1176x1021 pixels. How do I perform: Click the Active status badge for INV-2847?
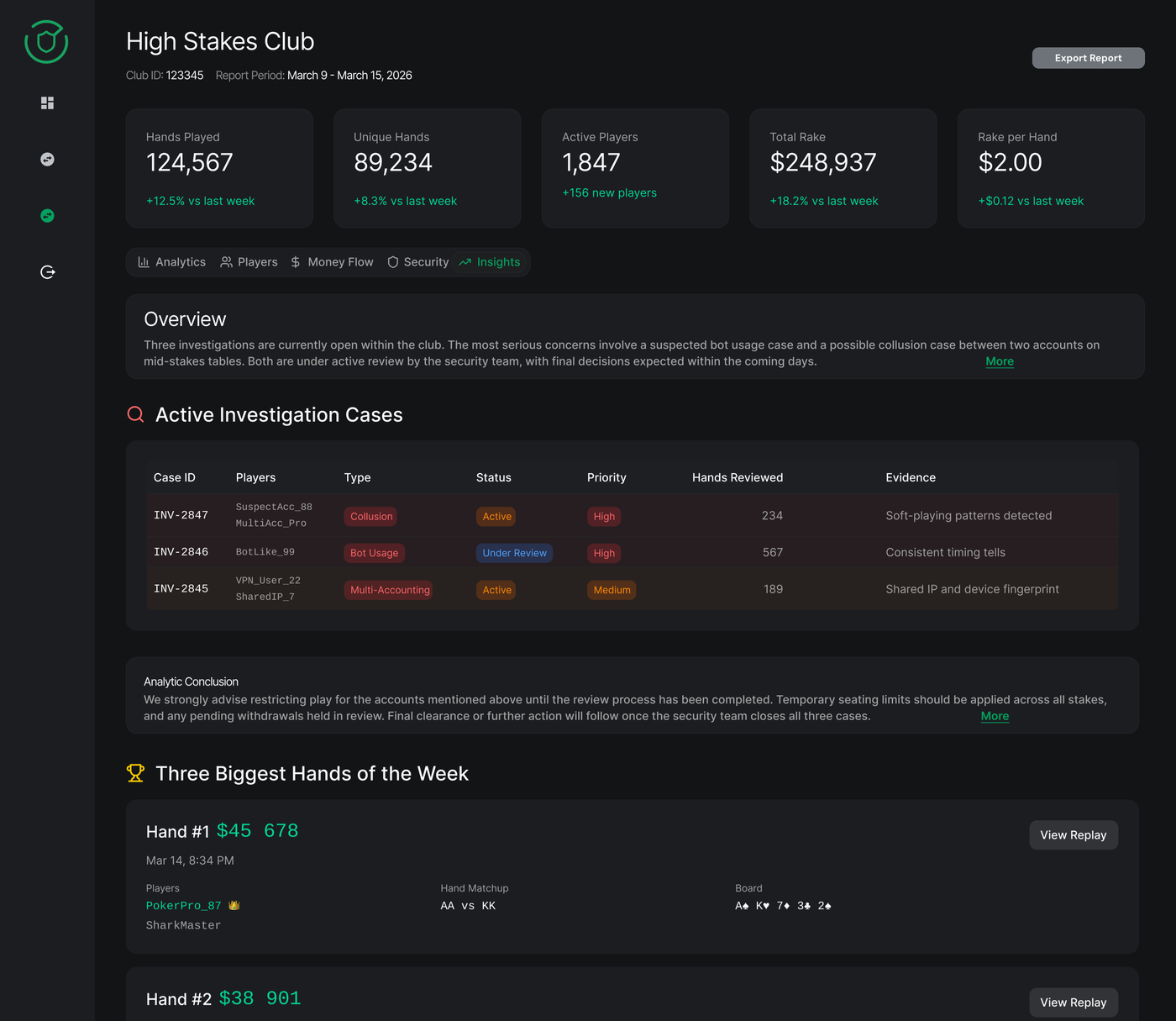pos(496,517)
